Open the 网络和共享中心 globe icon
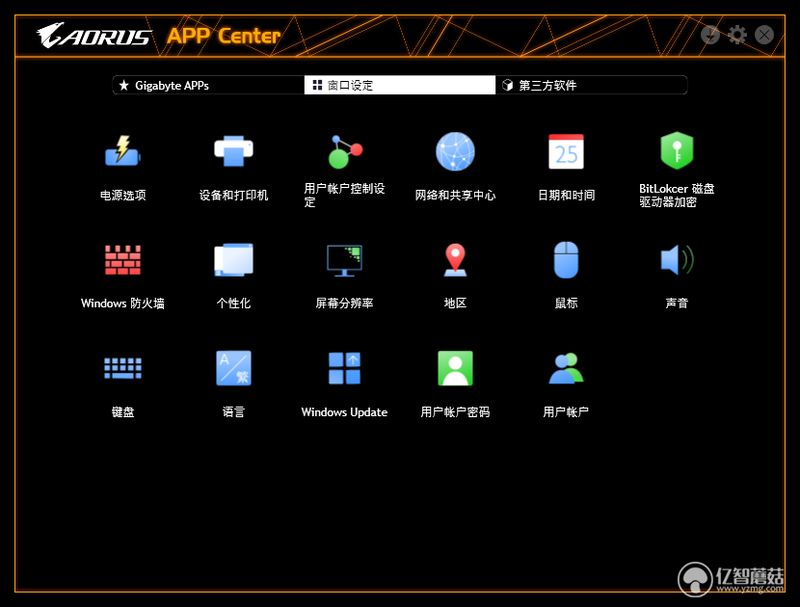 (455, 151)
